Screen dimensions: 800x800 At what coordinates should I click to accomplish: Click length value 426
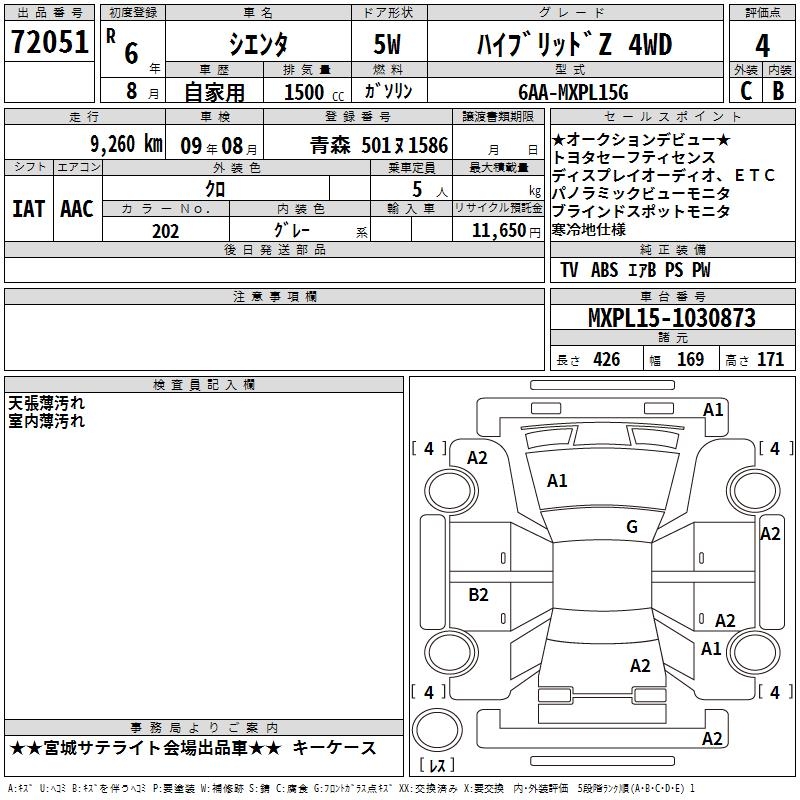607,359
